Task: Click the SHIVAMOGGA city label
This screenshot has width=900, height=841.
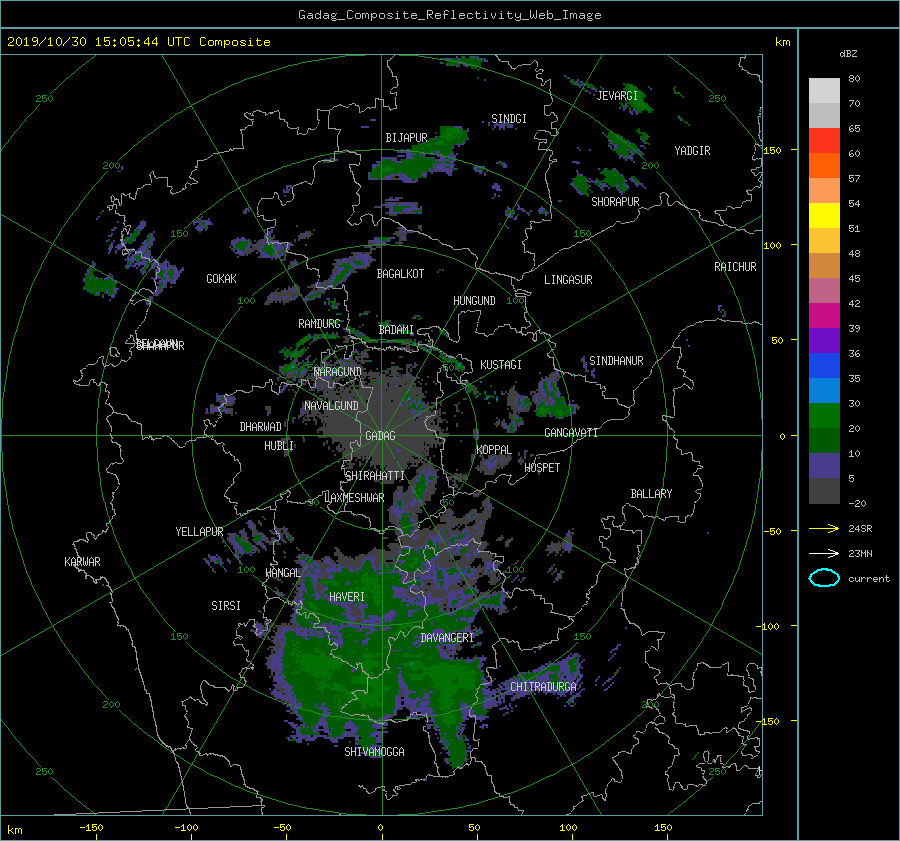Action: (374, 751)
